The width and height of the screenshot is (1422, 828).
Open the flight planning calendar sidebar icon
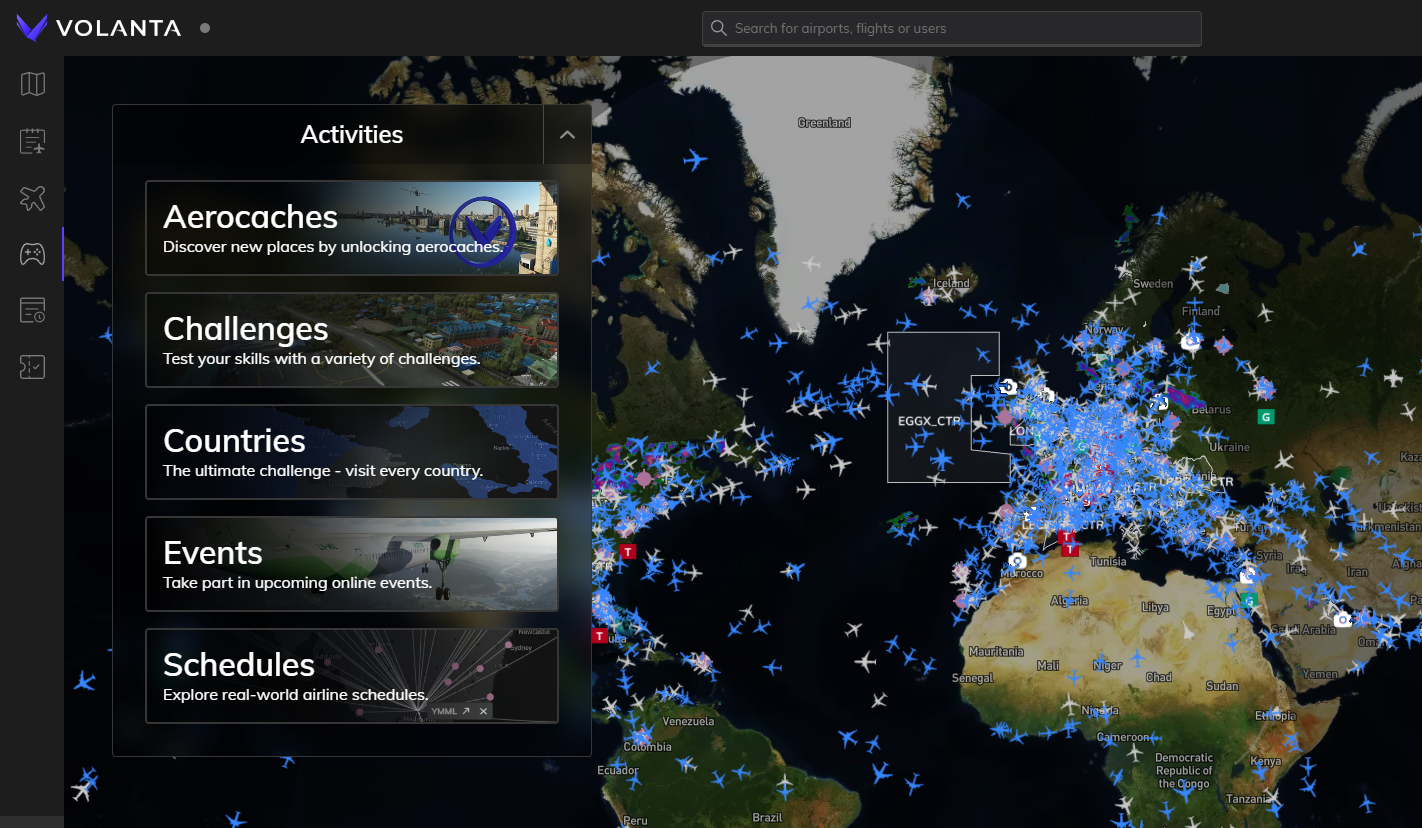pos(33,141)
